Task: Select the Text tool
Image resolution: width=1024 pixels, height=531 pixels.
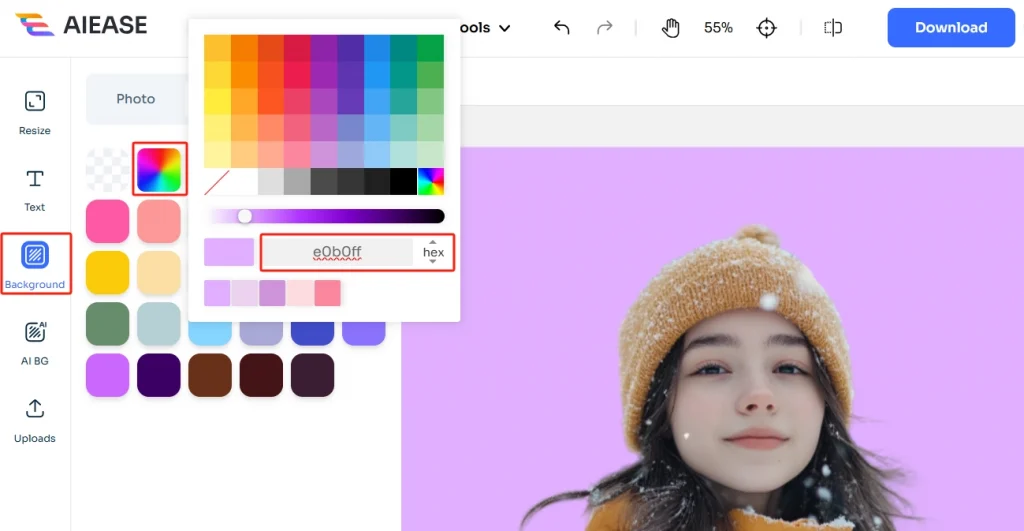Action: click(x=34, y=188)
